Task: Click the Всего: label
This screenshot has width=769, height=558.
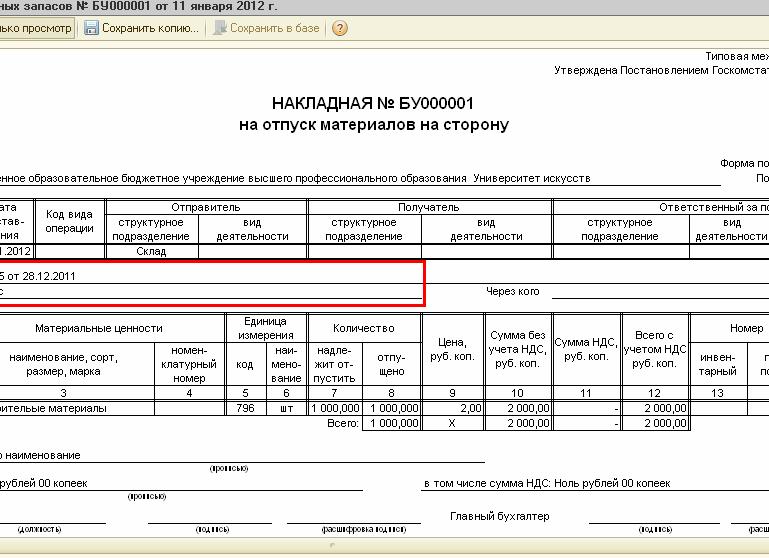Action: (x=343, y=424)
